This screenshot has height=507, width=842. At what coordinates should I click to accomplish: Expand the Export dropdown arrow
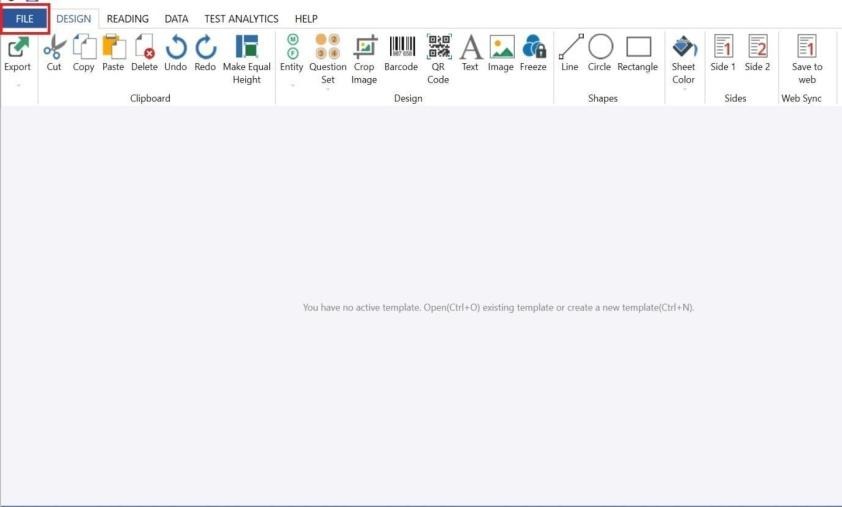tap(18, 85)
